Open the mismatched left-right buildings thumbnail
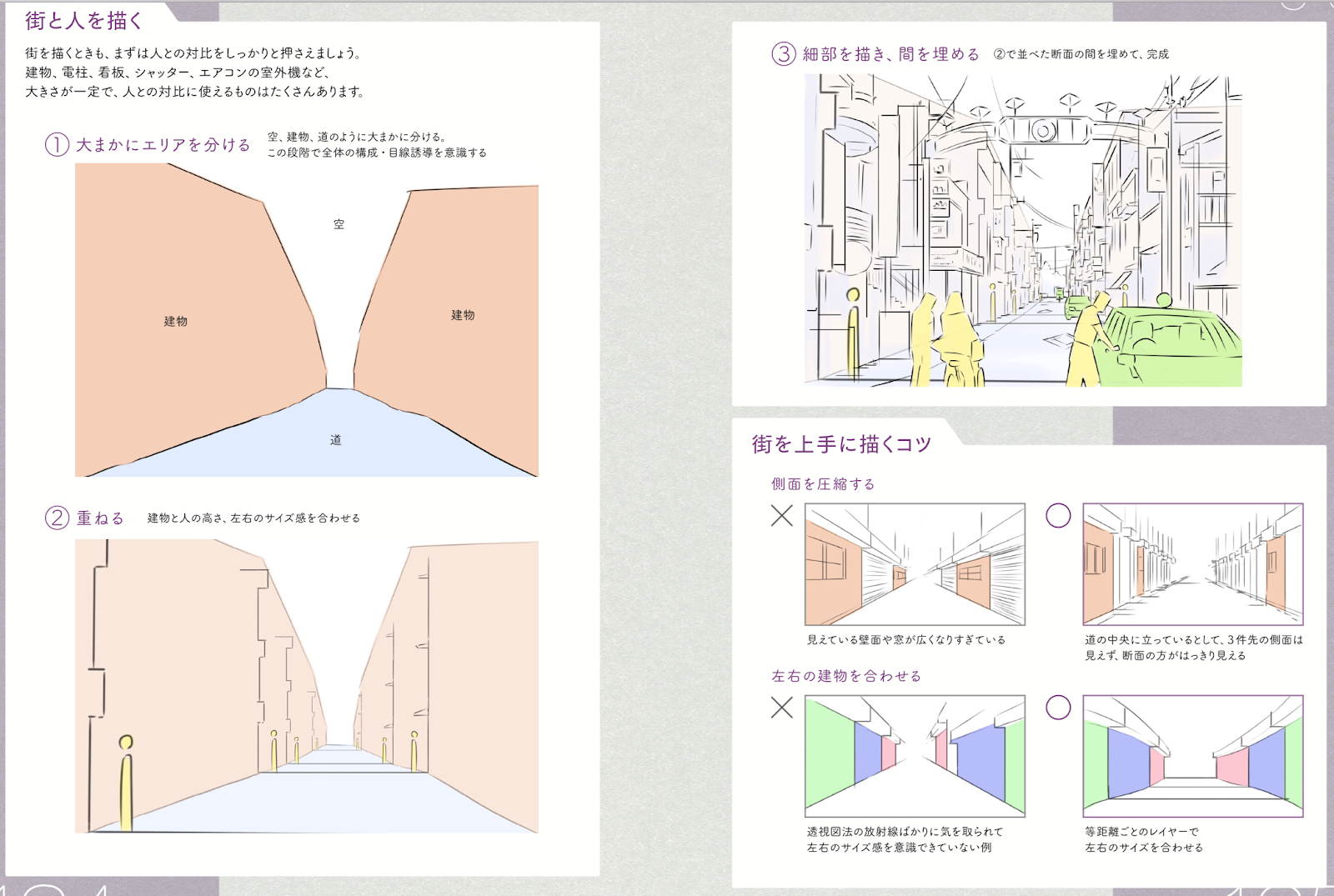1334x896 pixels. coord(915,756)
